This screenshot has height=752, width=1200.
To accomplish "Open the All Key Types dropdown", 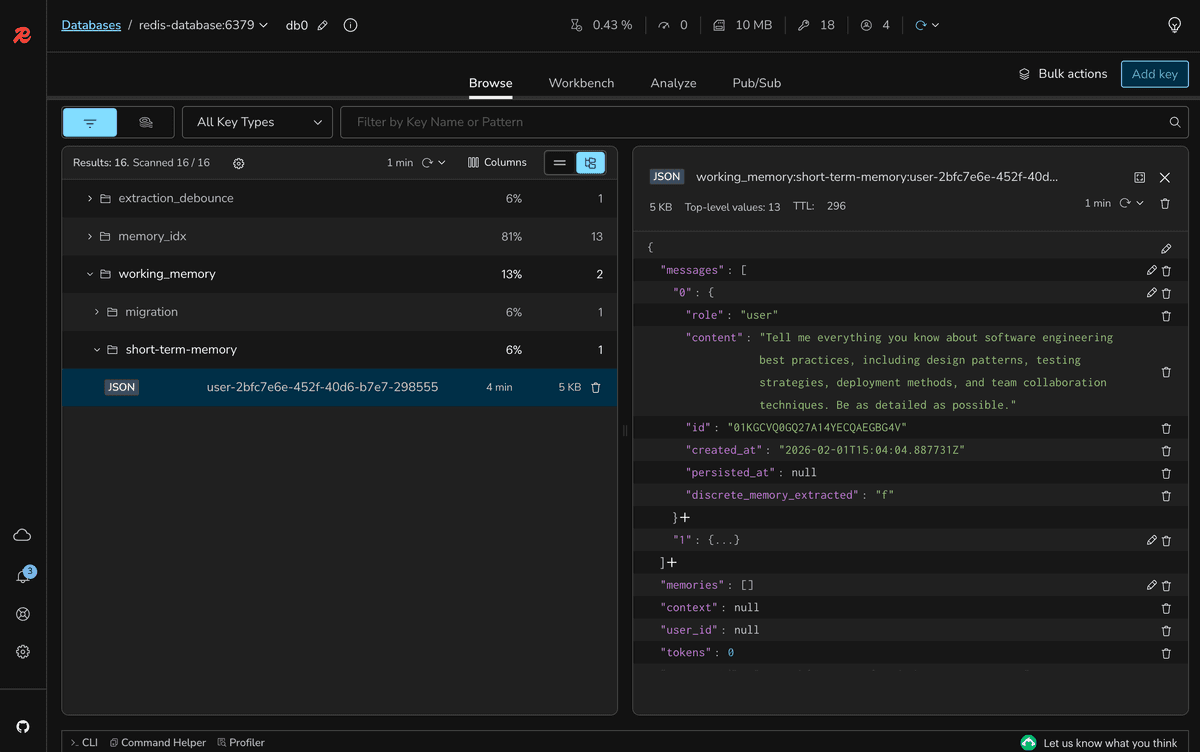I will coord(256,121).
